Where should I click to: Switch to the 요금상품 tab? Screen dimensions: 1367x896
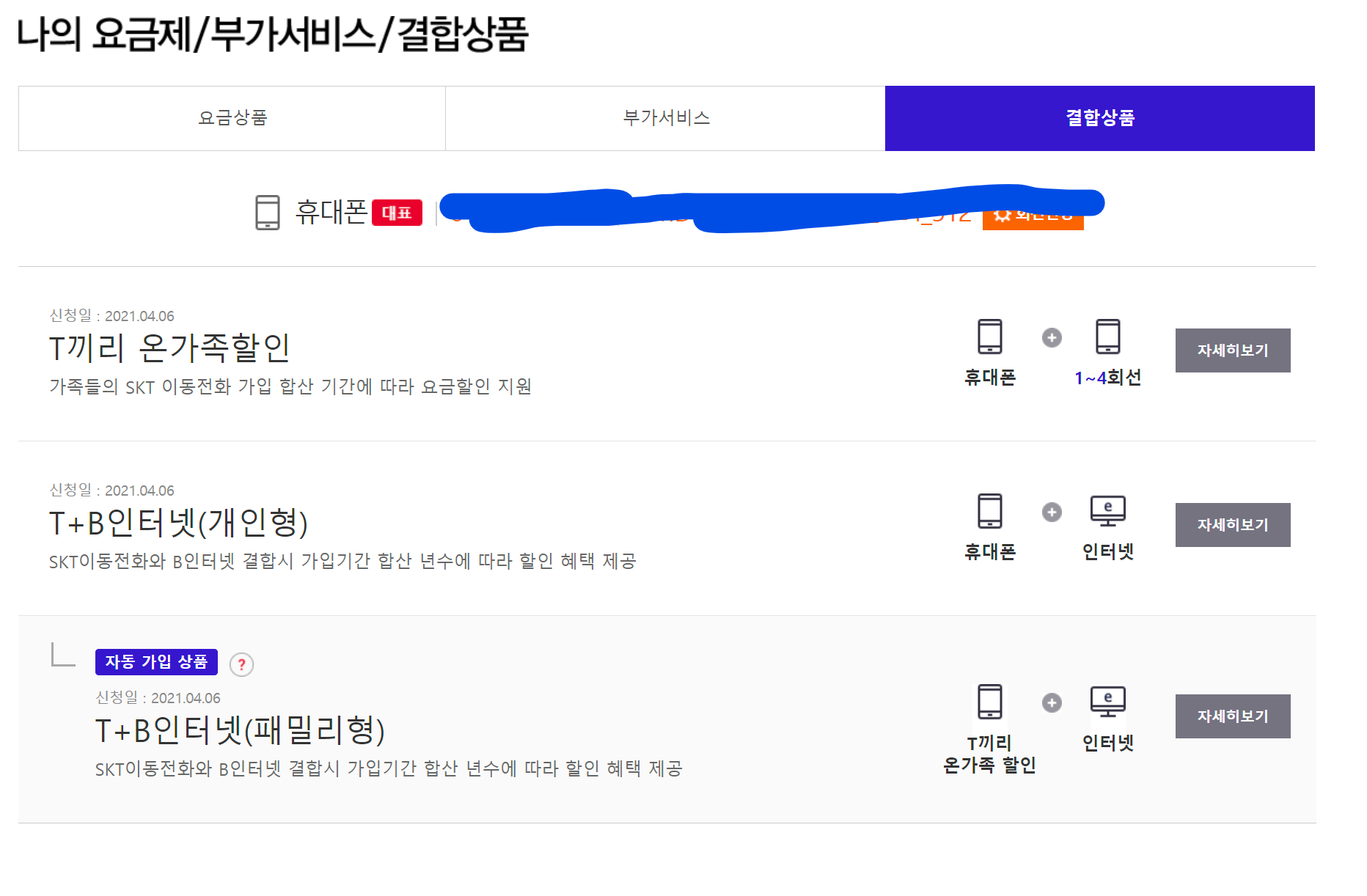(x=232, y=118)
